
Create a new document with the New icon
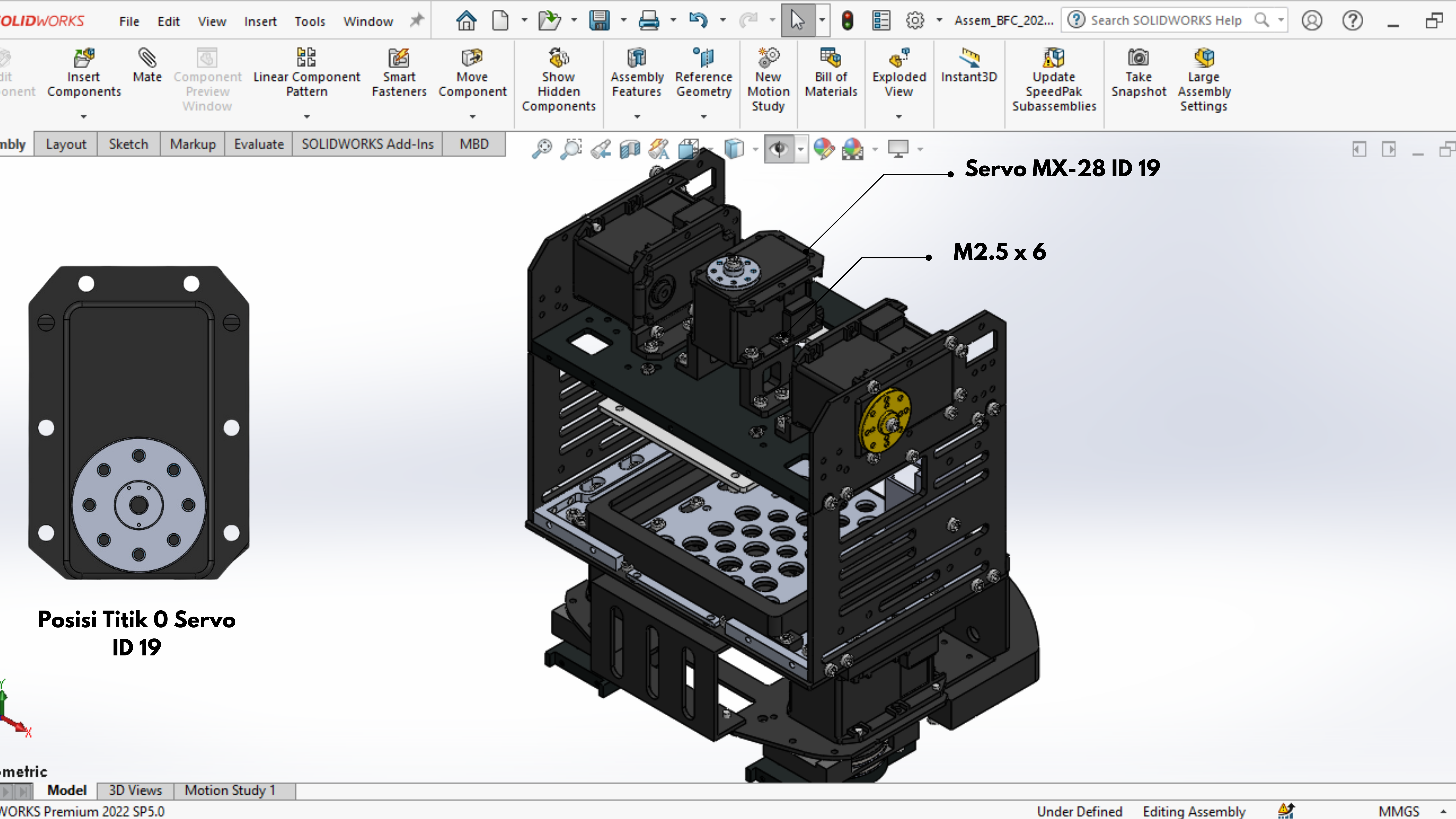(x=500, y=21)
